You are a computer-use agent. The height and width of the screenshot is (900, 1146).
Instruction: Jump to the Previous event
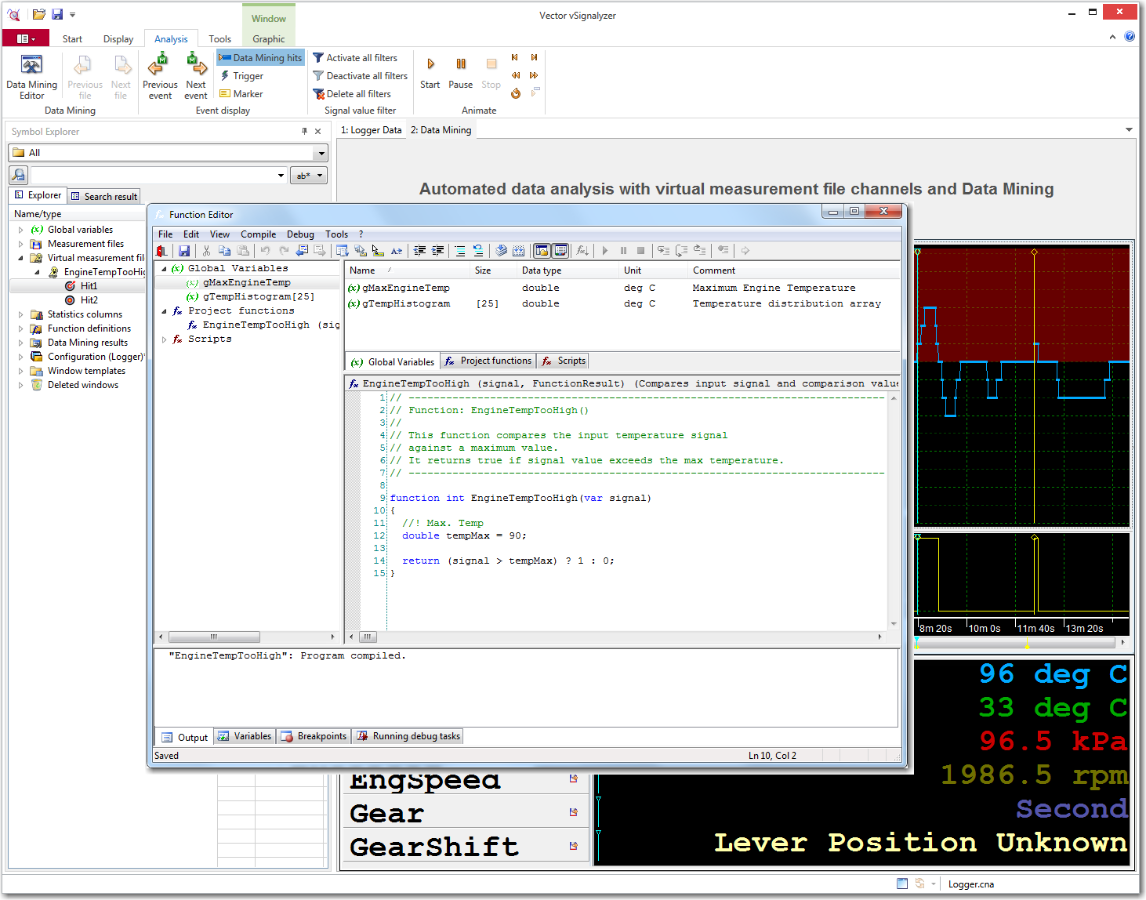160,77
